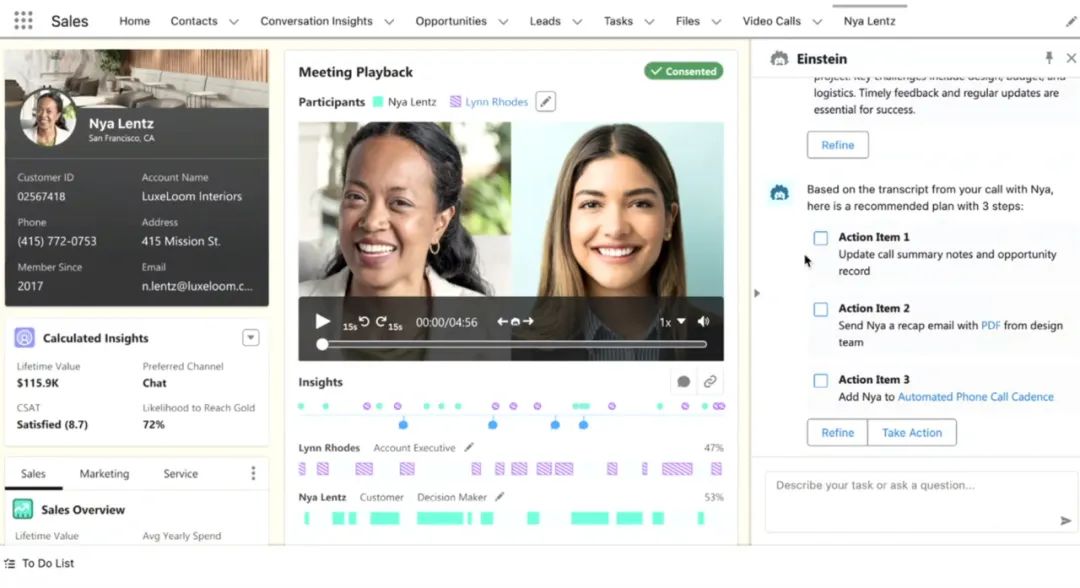Jump to next Einstein insight arrow
Image resolution: width=1080 pixels, height=588 pixels.
pyautogui.click(x=528, y=322)
